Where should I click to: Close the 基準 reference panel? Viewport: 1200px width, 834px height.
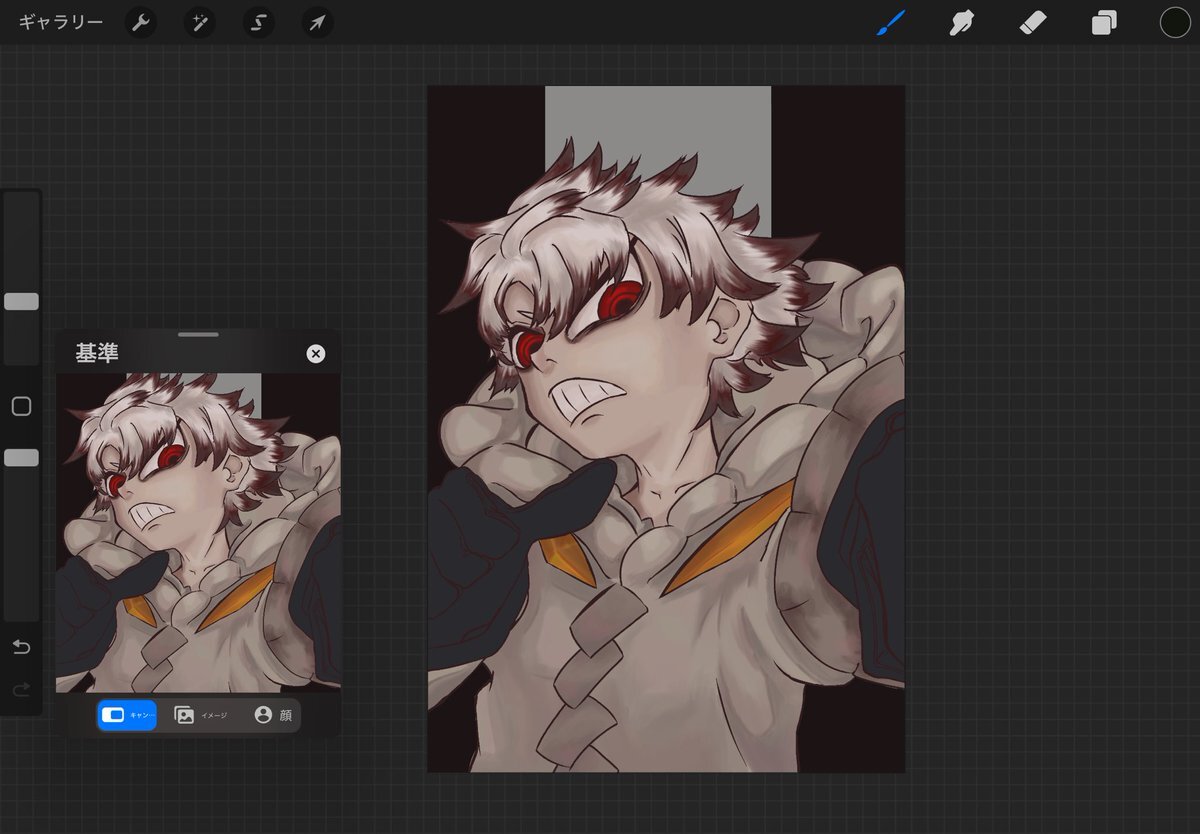point(316,354)
